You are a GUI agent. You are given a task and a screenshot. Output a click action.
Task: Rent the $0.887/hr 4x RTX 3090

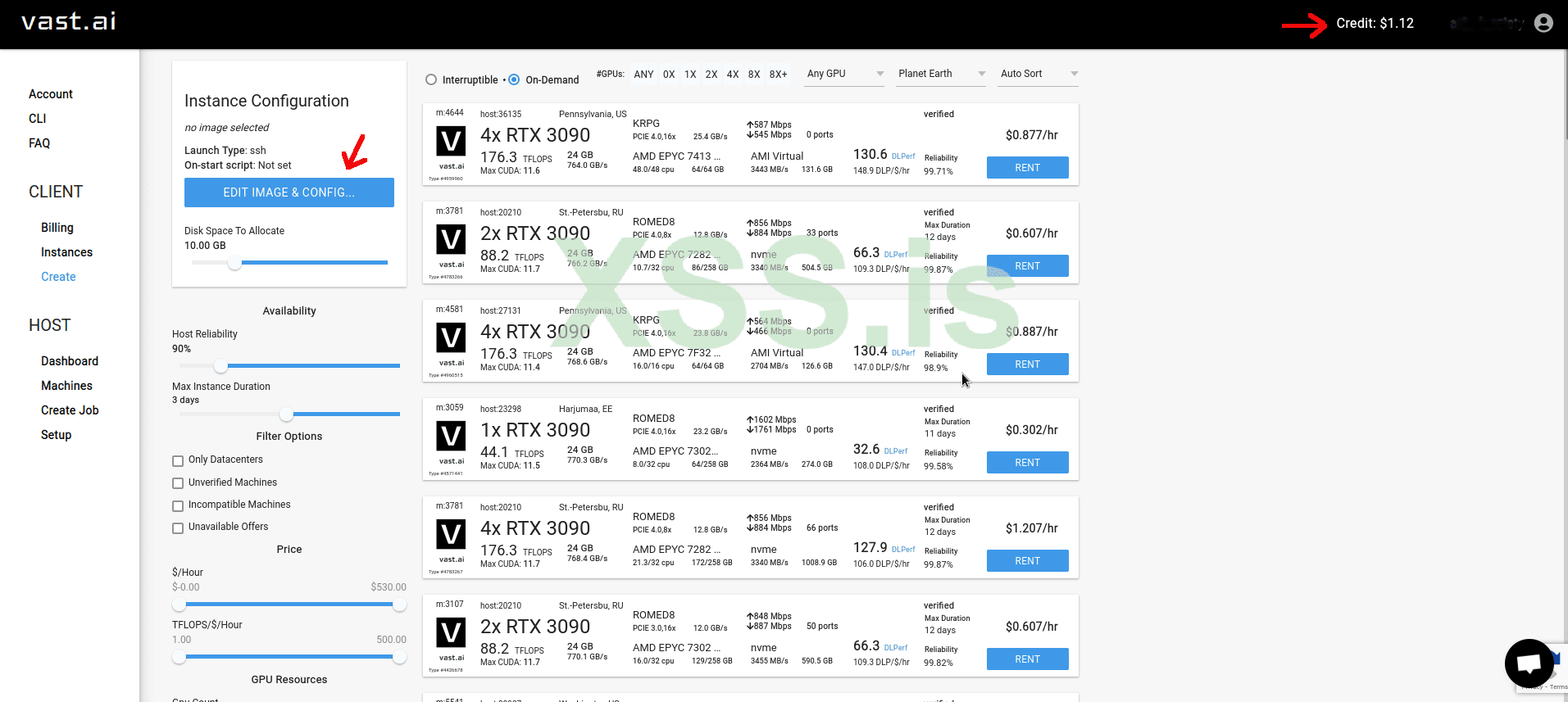[x=1028, y=364]
